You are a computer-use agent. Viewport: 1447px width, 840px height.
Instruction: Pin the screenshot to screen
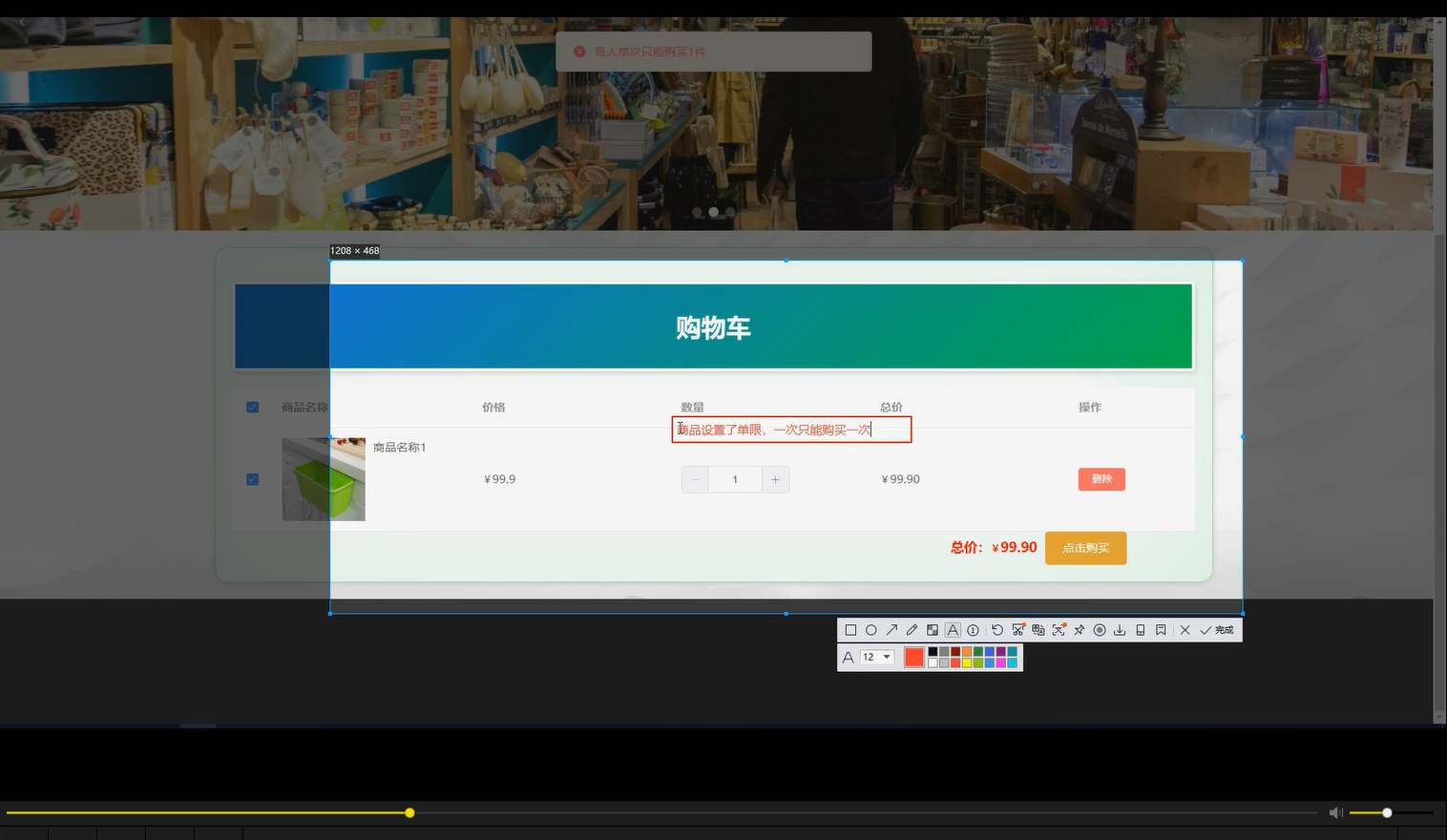click(1079, 630)
